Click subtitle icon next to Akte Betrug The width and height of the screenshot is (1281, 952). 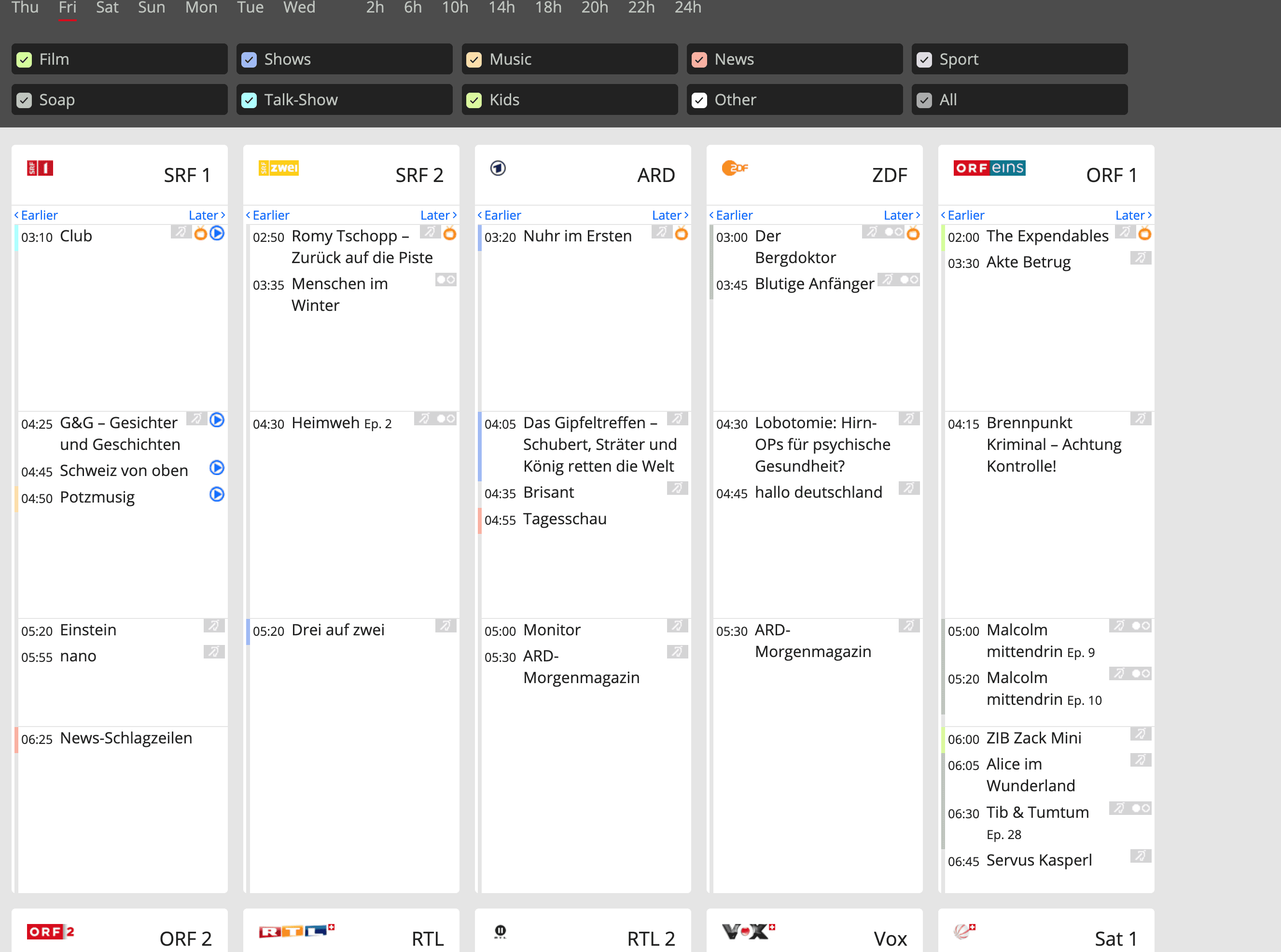pyautogui.click(x=1140, y=258)
